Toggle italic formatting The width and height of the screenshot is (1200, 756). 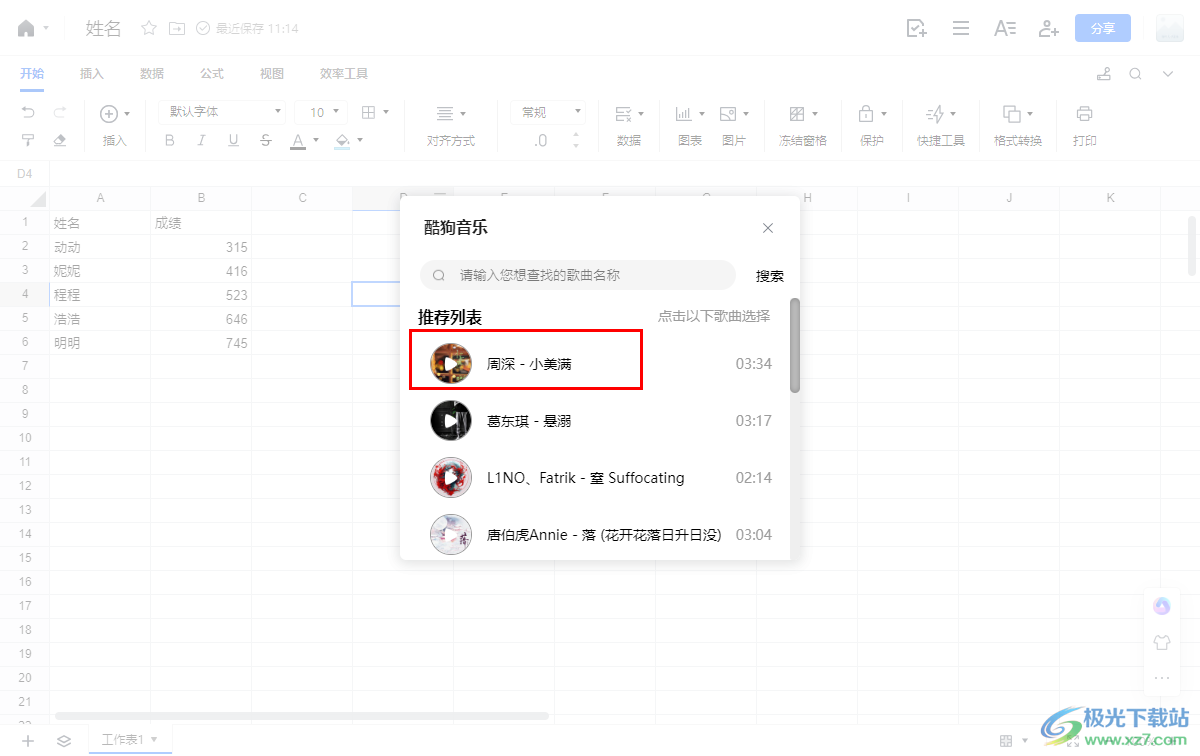(x=201, y=141)
